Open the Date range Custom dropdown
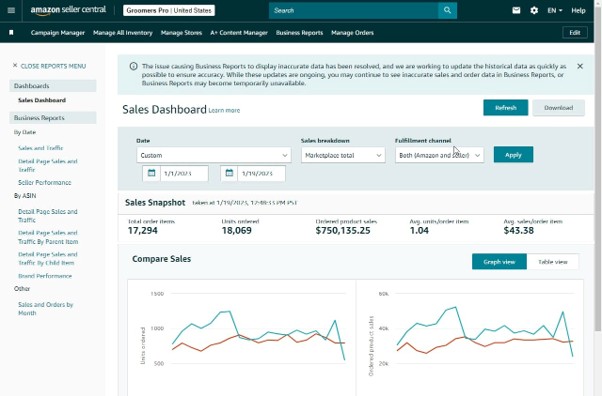The height and width of the screenshot is (396, 602). tap(214, 155)
